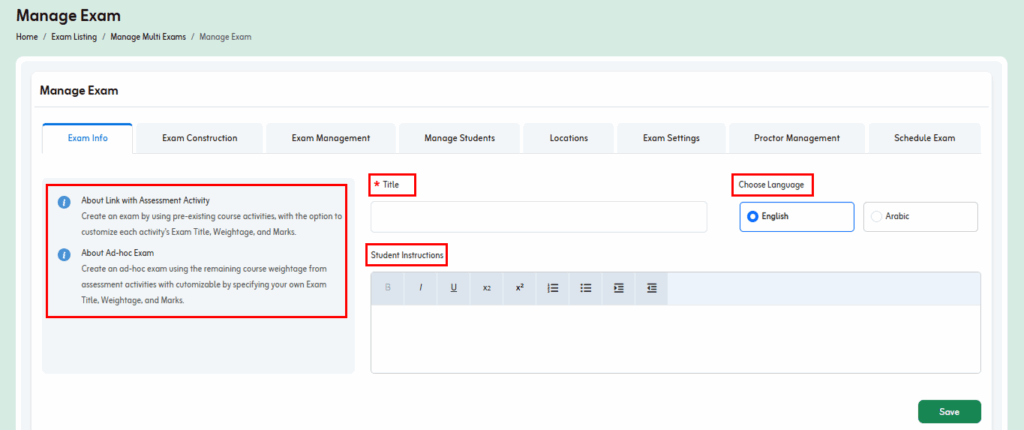Viewport: 1024px width, 430px height.
Task: Insert a numbered list
Action: click(x=553, y=288)
